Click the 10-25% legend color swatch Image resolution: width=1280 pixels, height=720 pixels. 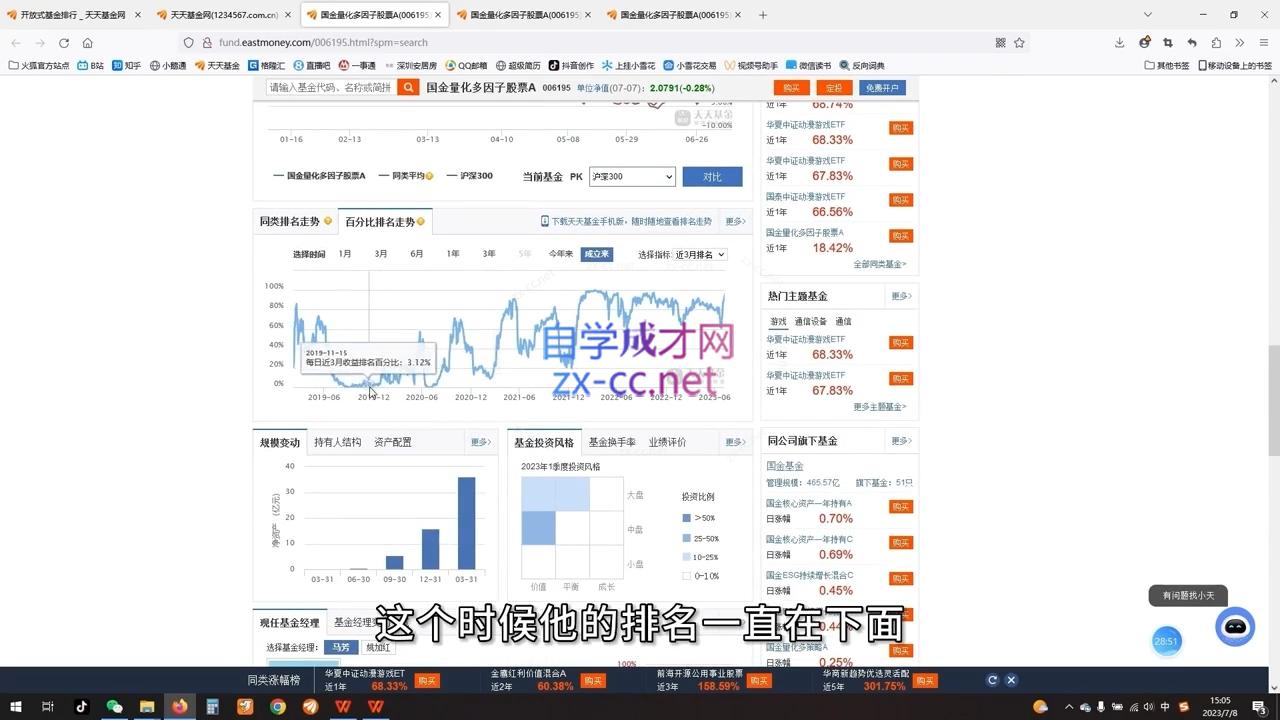point(686,557)
